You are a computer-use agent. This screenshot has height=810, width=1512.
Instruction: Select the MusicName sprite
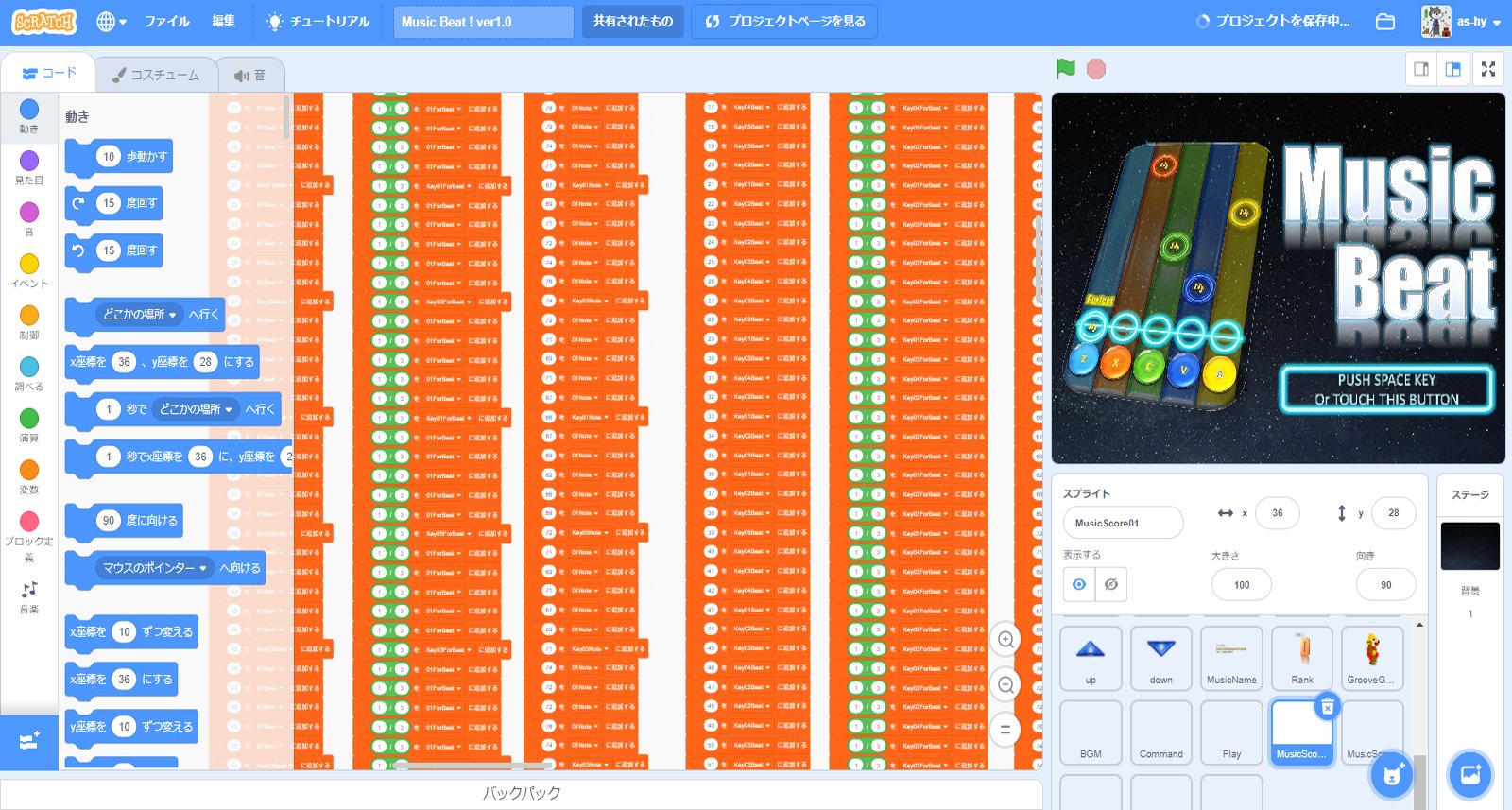[x=1231, y=658]
